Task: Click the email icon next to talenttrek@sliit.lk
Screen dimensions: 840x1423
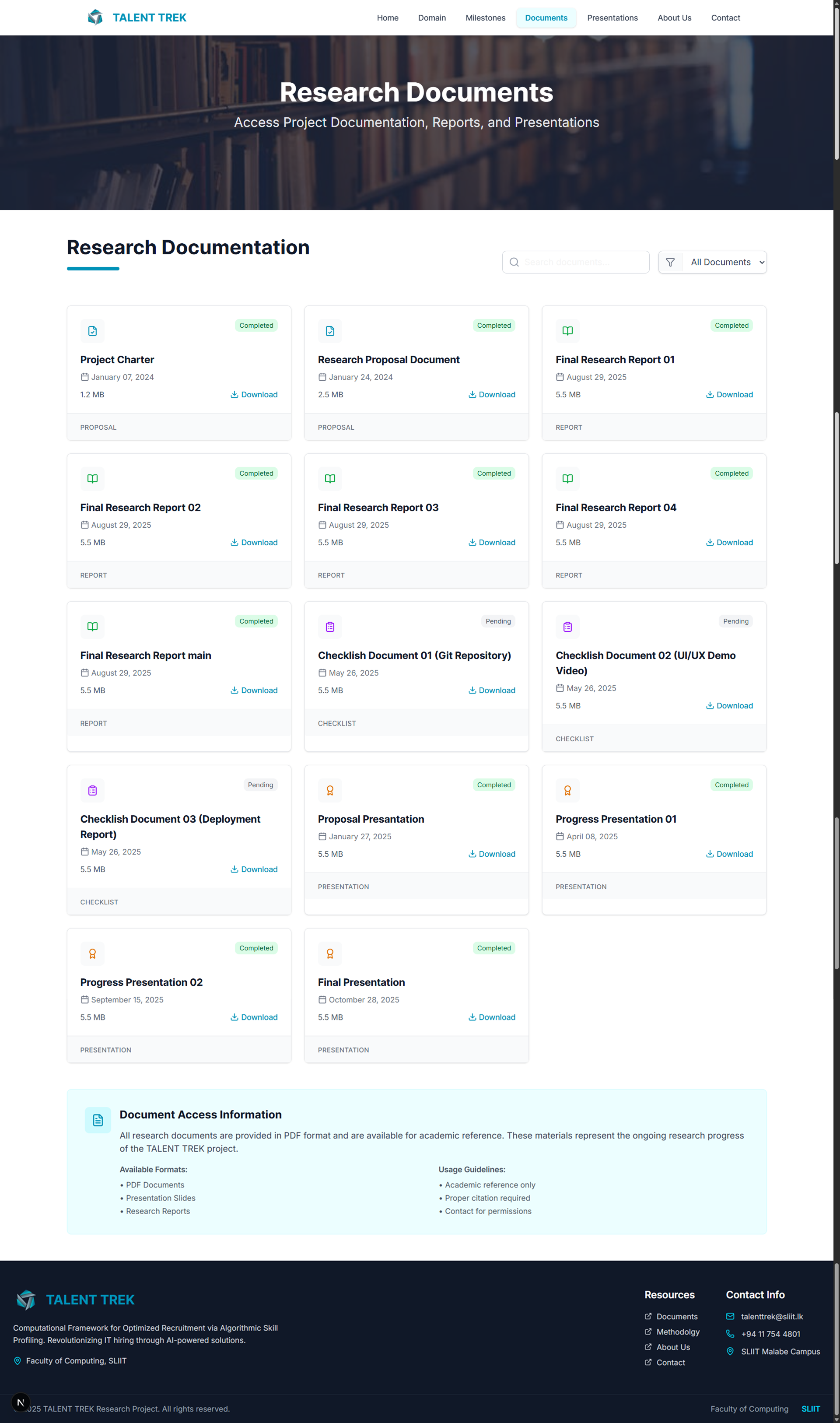Action: [x=730, y=1317]
